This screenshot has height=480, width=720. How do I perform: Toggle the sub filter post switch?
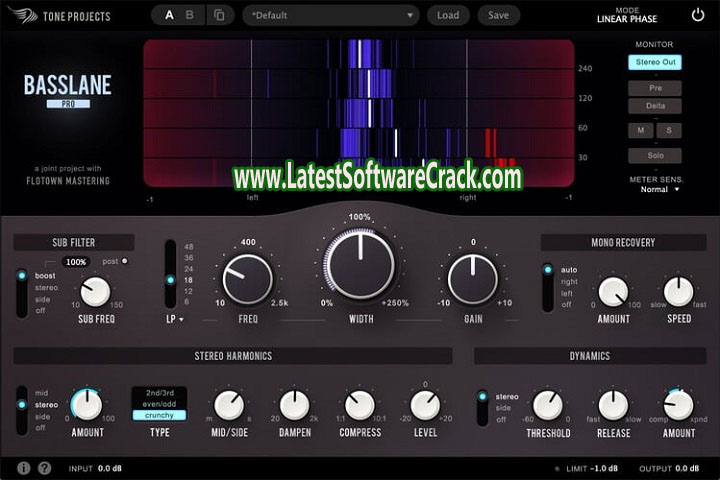coord(125,261)
